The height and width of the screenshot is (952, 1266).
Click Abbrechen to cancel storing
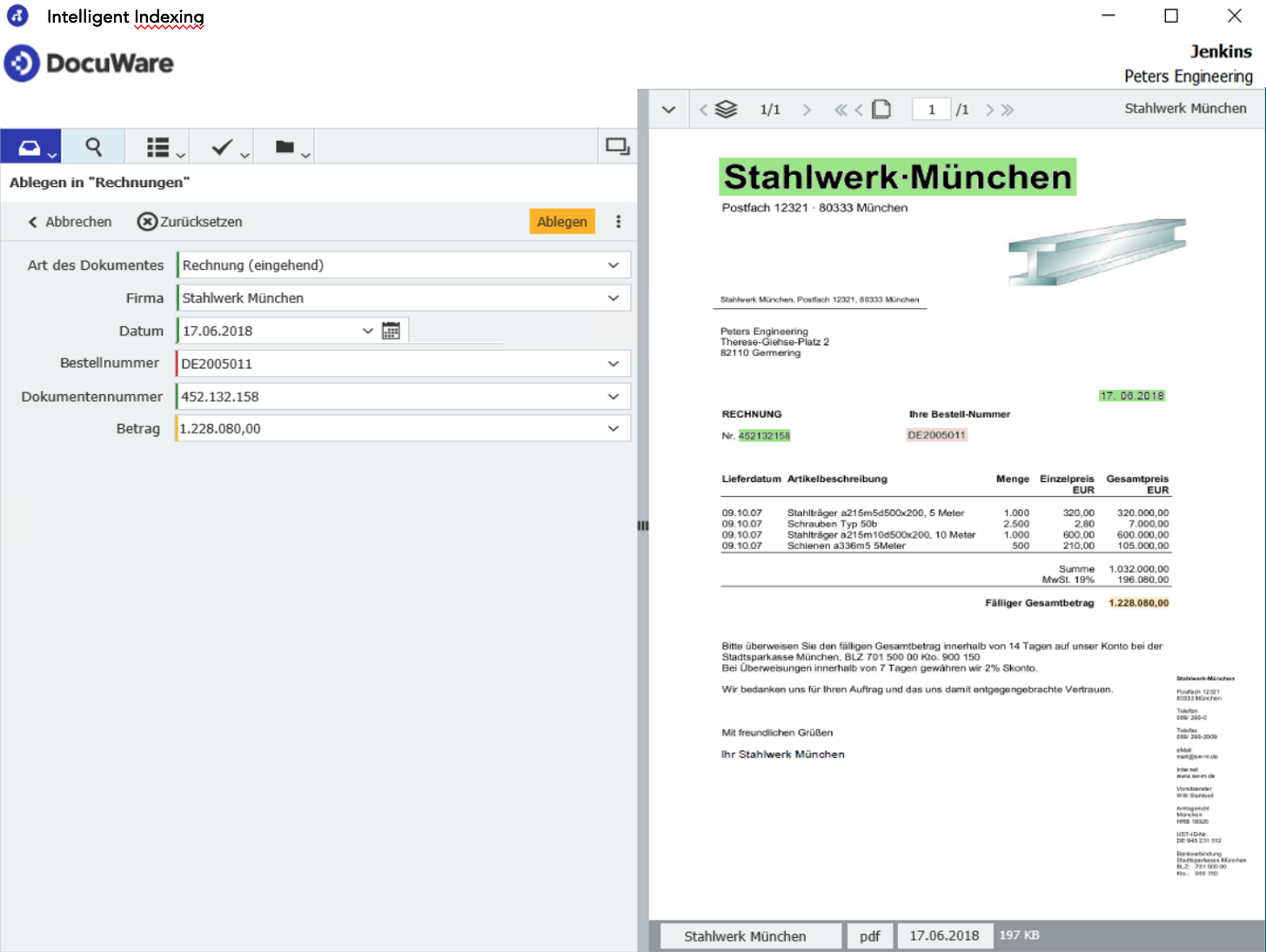pos(70,222)
